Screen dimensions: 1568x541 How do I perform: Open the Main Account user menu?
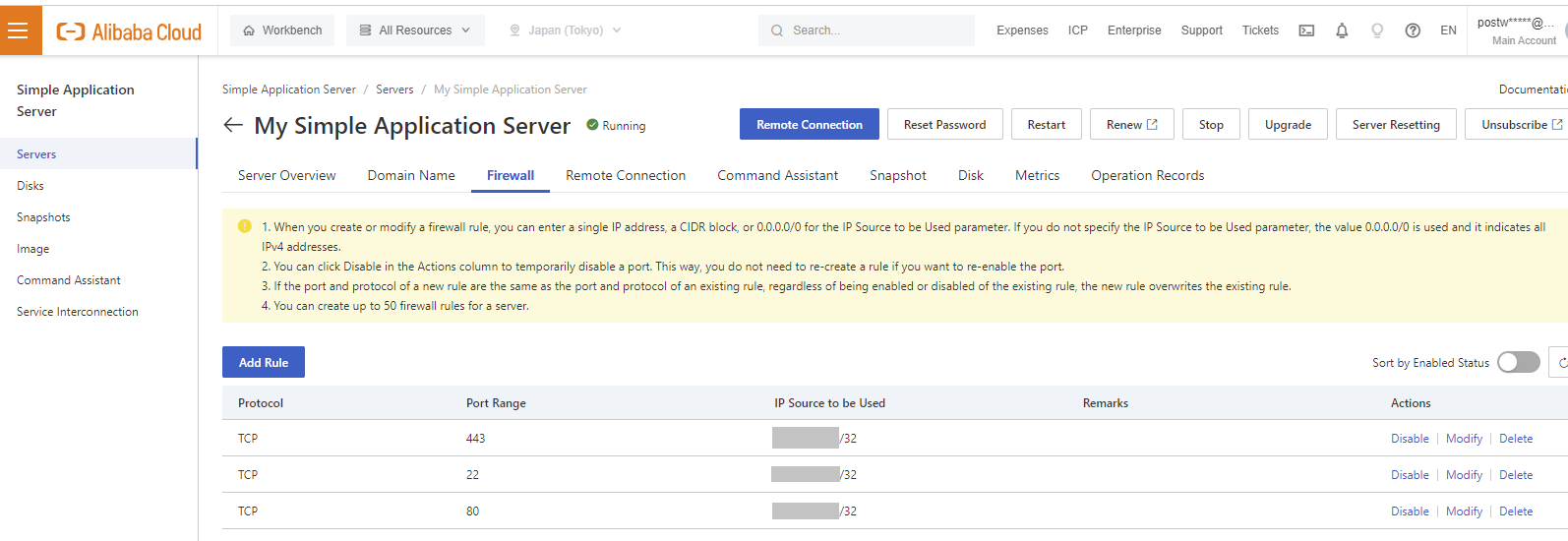[x=1517, y=30]
